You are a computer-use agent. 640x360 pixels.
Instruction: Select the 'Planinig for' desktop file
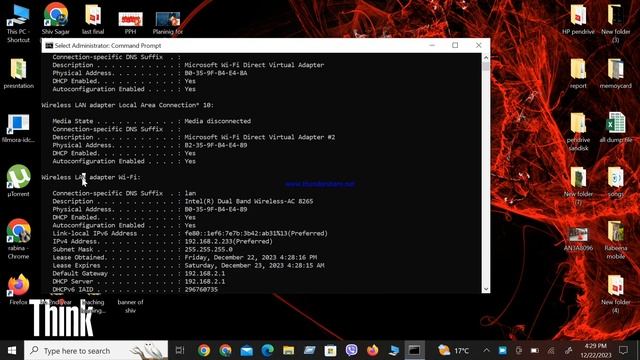click(x=168, y=19)
